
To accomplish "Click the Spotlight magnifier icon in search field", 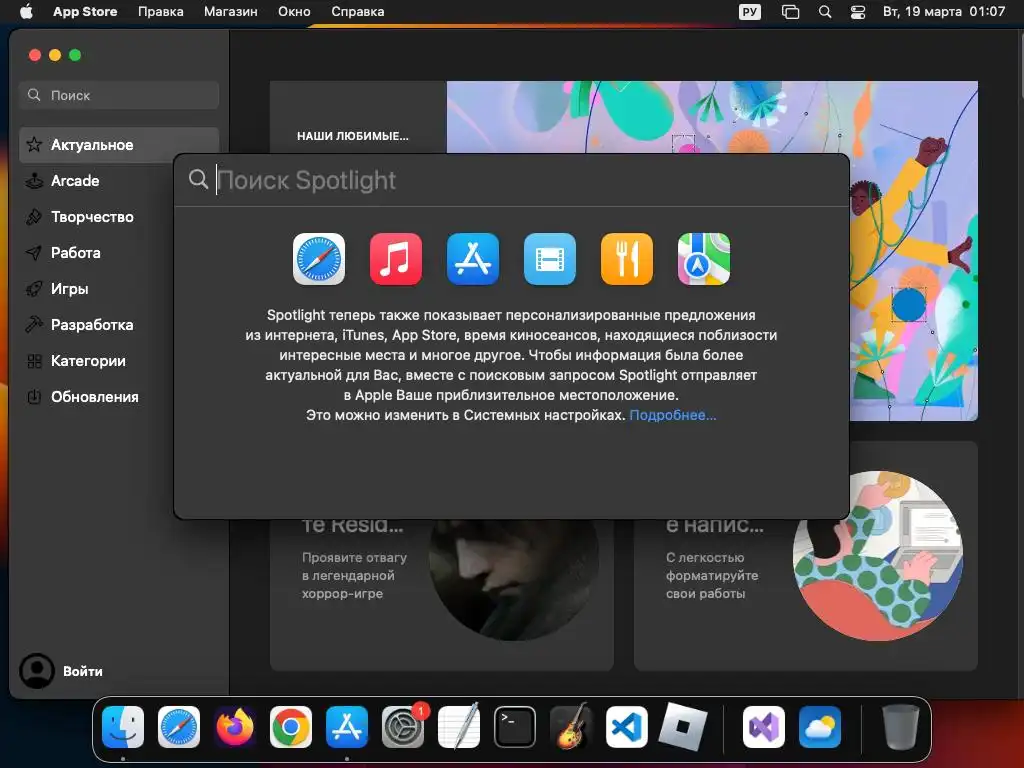I will pos(198,179).
